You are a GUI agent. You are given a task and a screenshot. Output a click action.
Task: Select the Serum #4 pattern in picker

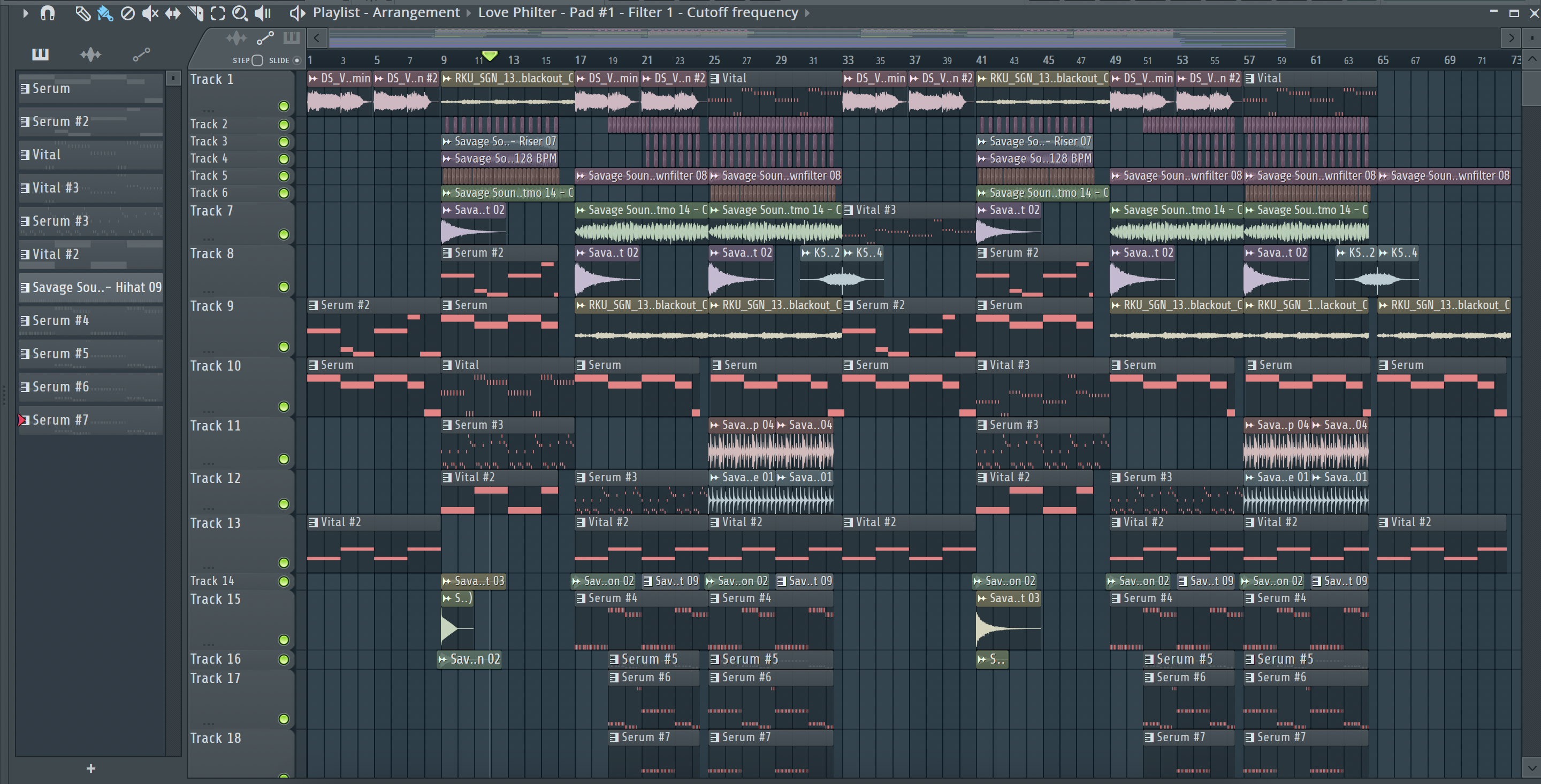pyautogui.click(x=91, y=321)
